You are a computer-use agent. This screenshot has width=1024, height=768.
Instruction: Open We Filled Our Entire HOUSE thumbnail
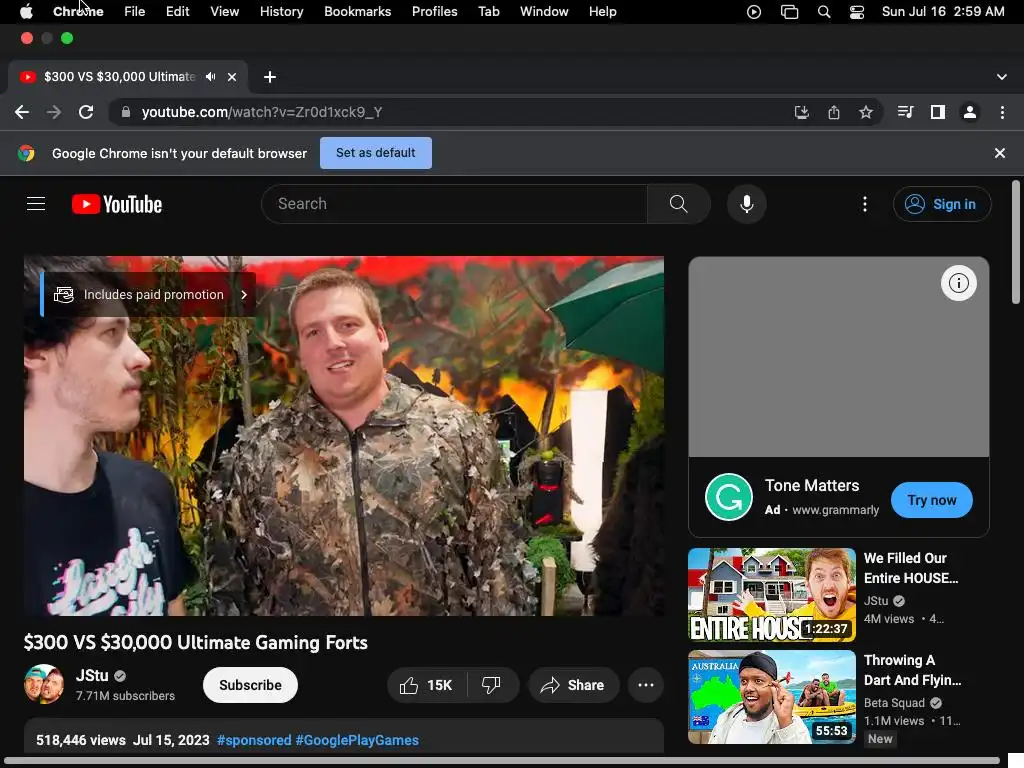pos(771,595)
